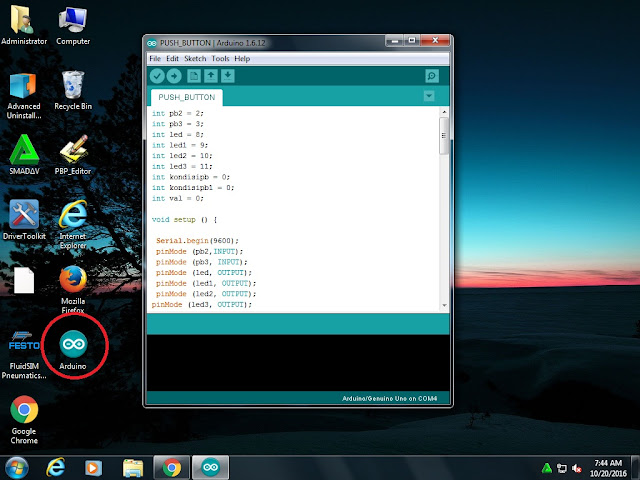Open the Tools menu
640x480 pixels.
[220, 59]
